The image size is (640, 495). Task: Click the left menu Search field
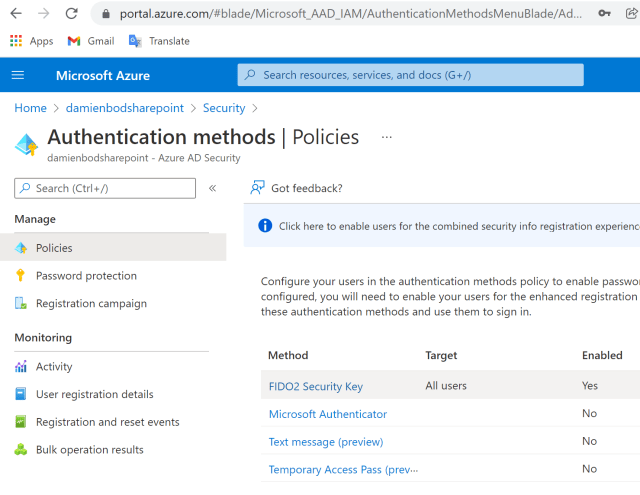click(x=105, y=188)
